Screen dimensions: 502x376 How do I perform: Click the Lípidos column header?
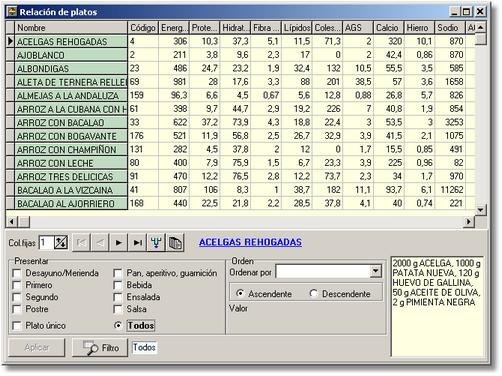click(x=297, y=28)
